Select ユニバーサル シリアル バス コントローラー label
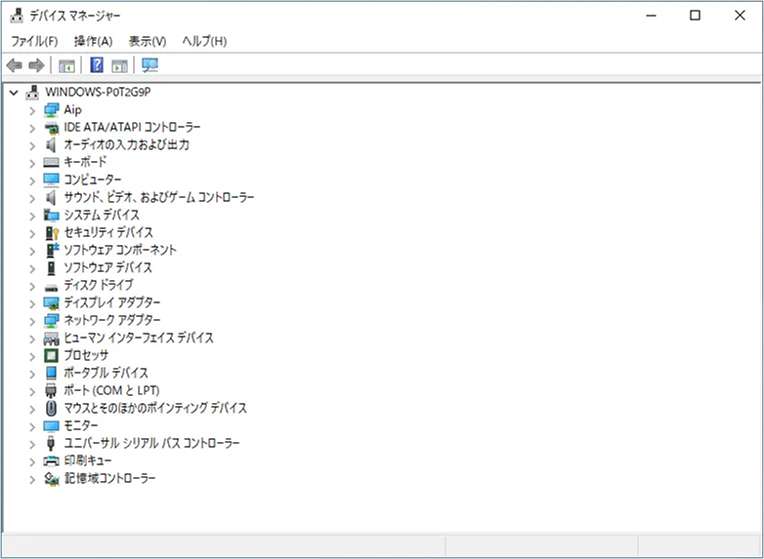Image resolution: width=764 pixels, height=559 pixels. [152, 443]
